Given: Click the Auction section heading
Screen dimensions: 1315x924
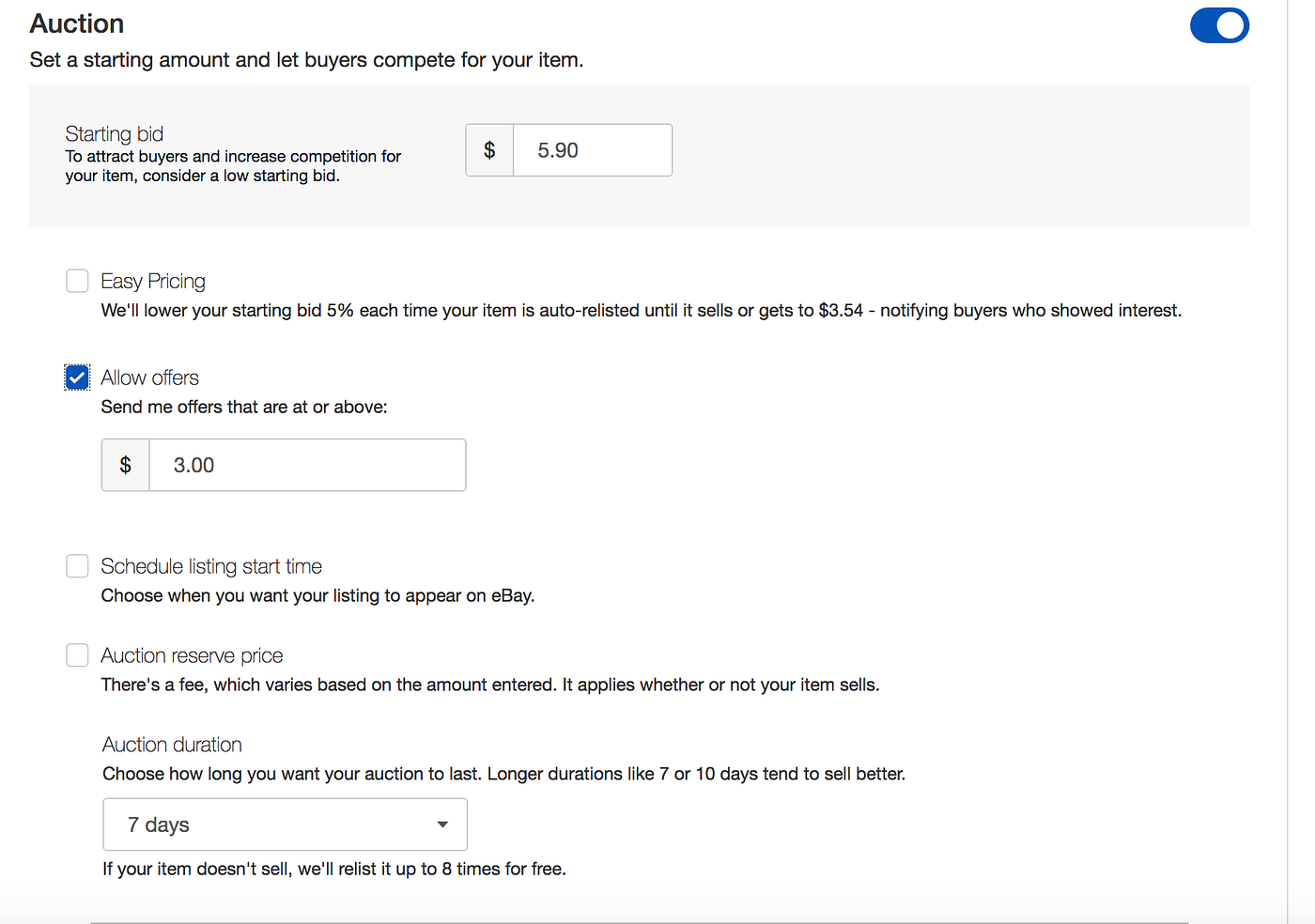Looking at the screenshot, I should 76,23.
